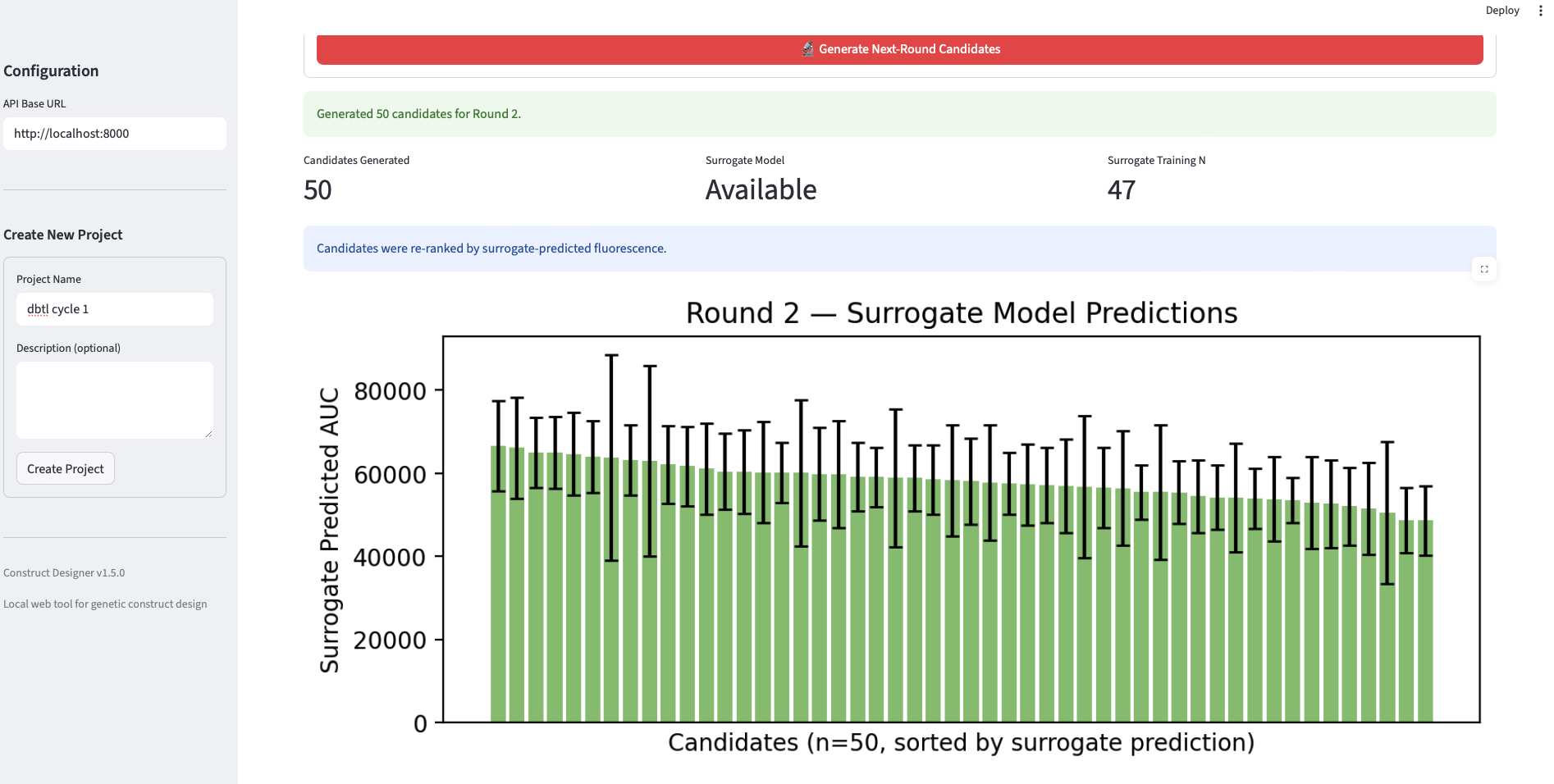Viewport: 1554px width, 784px height.
Task: Generate Next-Round Candidates
Action: pyautogui.click(x=899, y=49)
